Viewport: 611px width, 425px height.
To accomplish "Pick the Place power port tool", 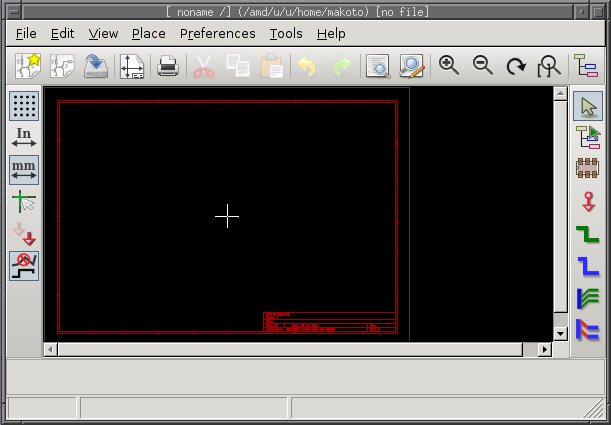I will coord(587,202).
